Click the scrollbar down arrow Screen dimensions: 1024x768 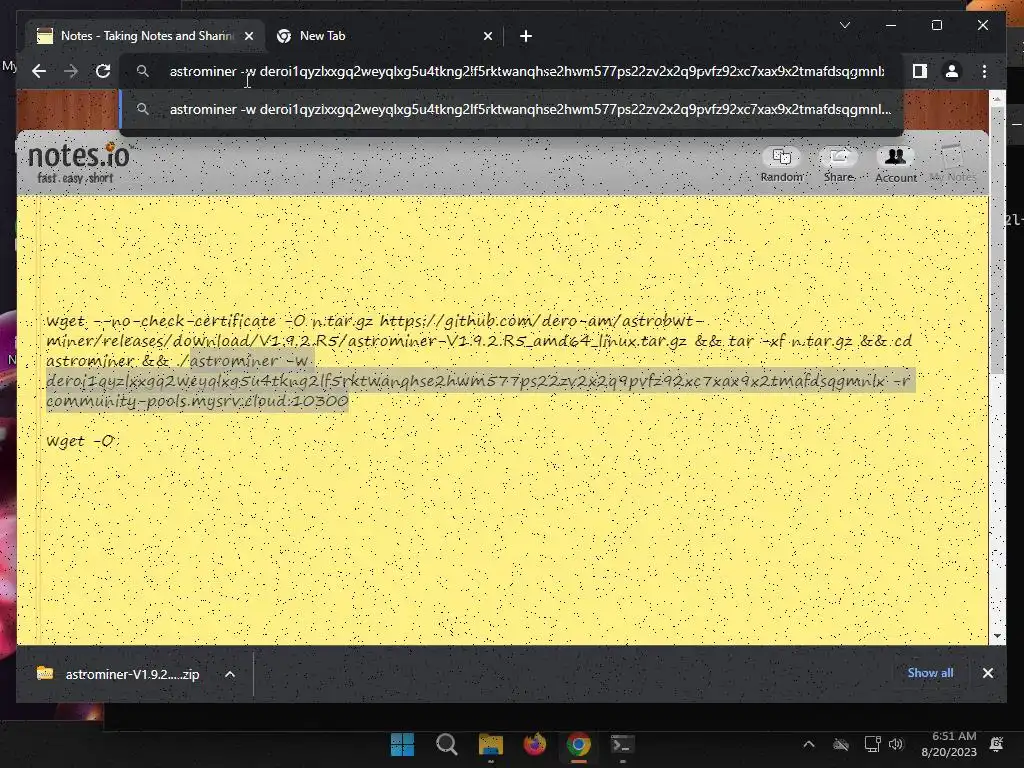997,636
